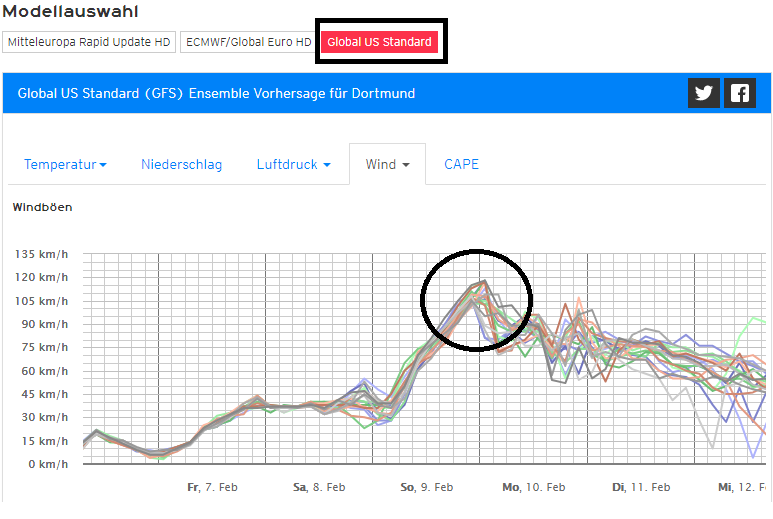
Task: Click the 30 km/h axis label
Action: click(44, 417)
